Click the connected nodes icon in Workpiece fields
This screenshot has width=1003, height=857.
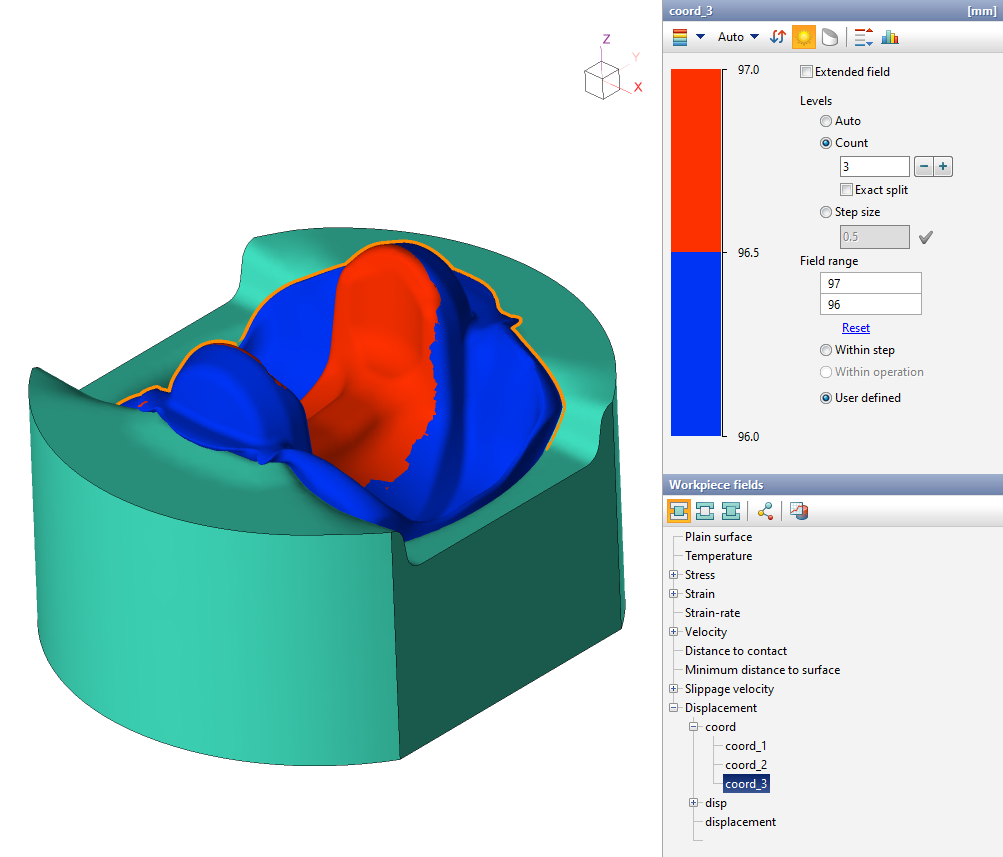pos(765,511)
